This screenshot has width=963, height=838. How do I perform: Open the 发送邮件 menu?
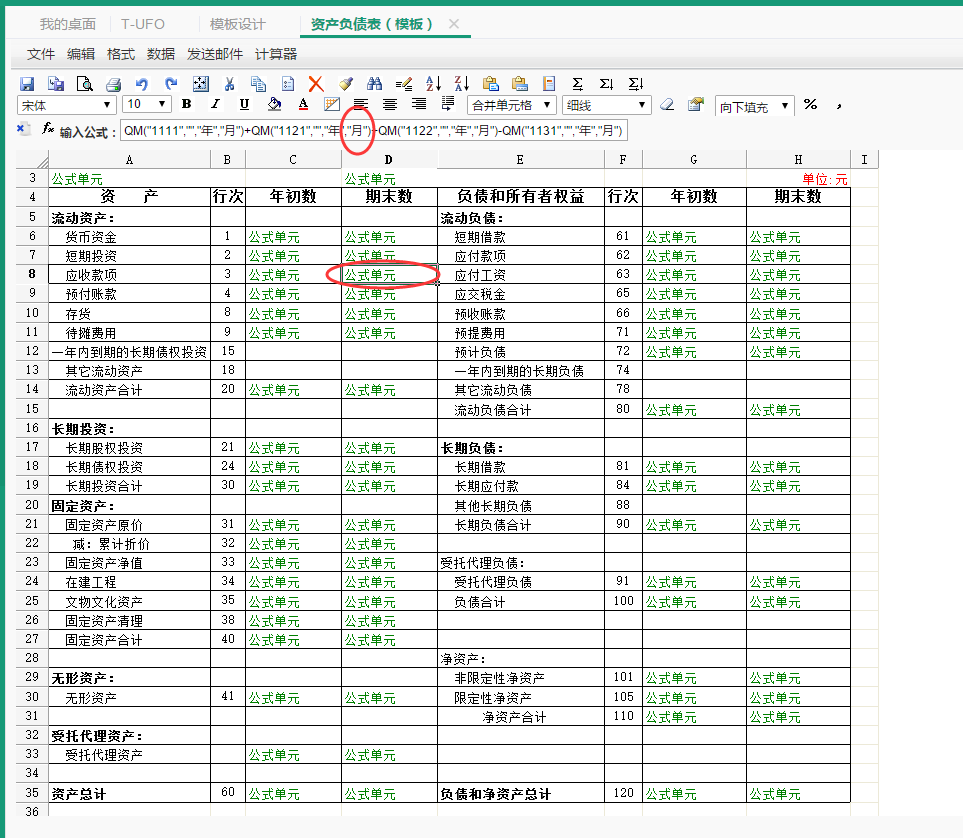[x=214, y=54]
